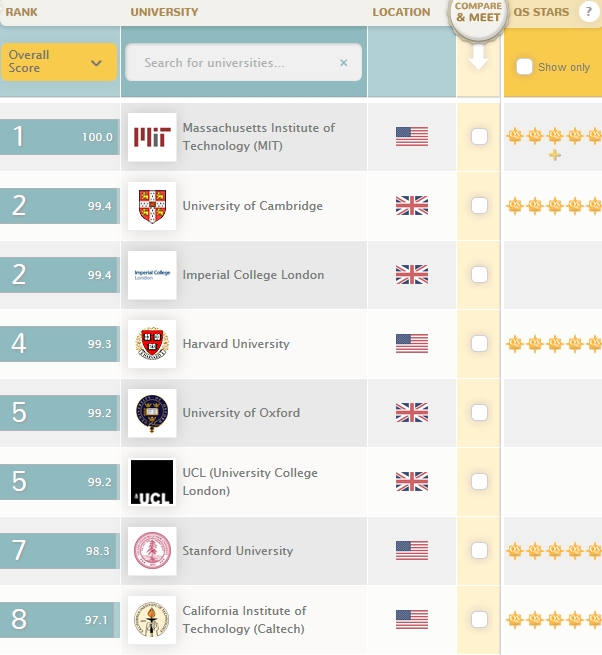Click the 99.3 score in rank 4 row
This screenshot has height=655, width=602.
[x=99, y=344]
